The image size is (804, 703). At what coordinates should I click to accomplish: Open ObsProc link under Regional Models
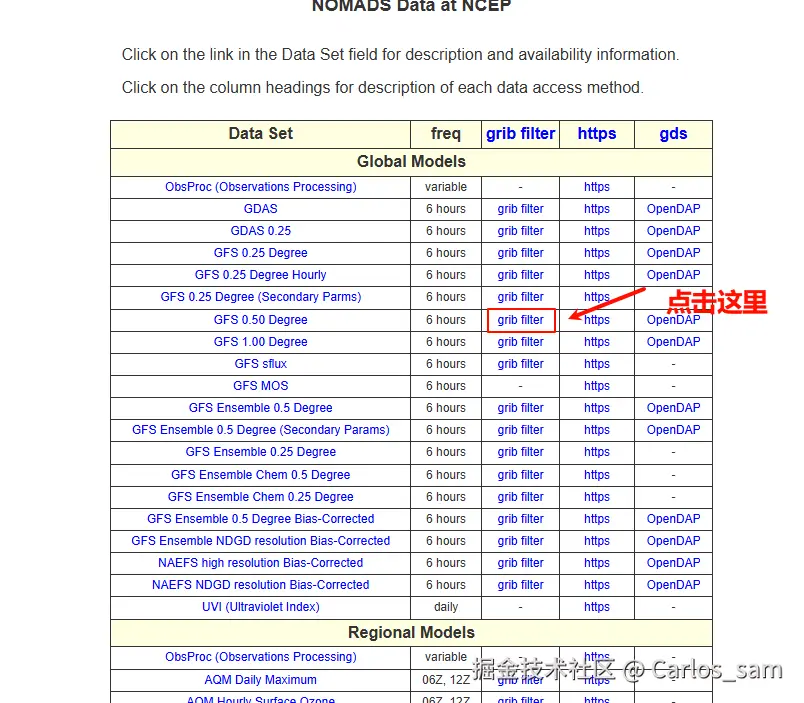[x=260, y=657]
